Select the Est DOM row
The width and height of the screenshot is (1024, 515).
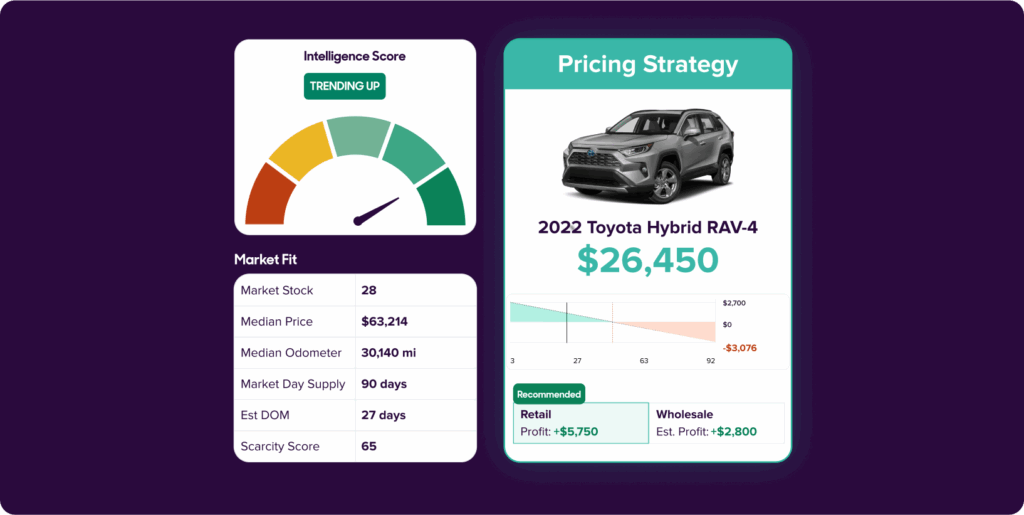[x=355, y=415]
